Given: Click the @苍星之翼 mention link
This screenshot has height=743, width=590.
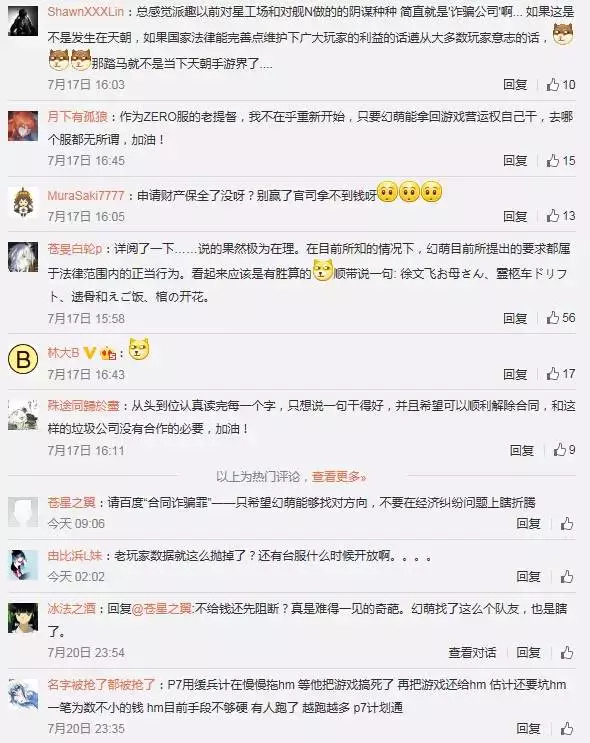Looking at the screenshot, I should point(162,608).
